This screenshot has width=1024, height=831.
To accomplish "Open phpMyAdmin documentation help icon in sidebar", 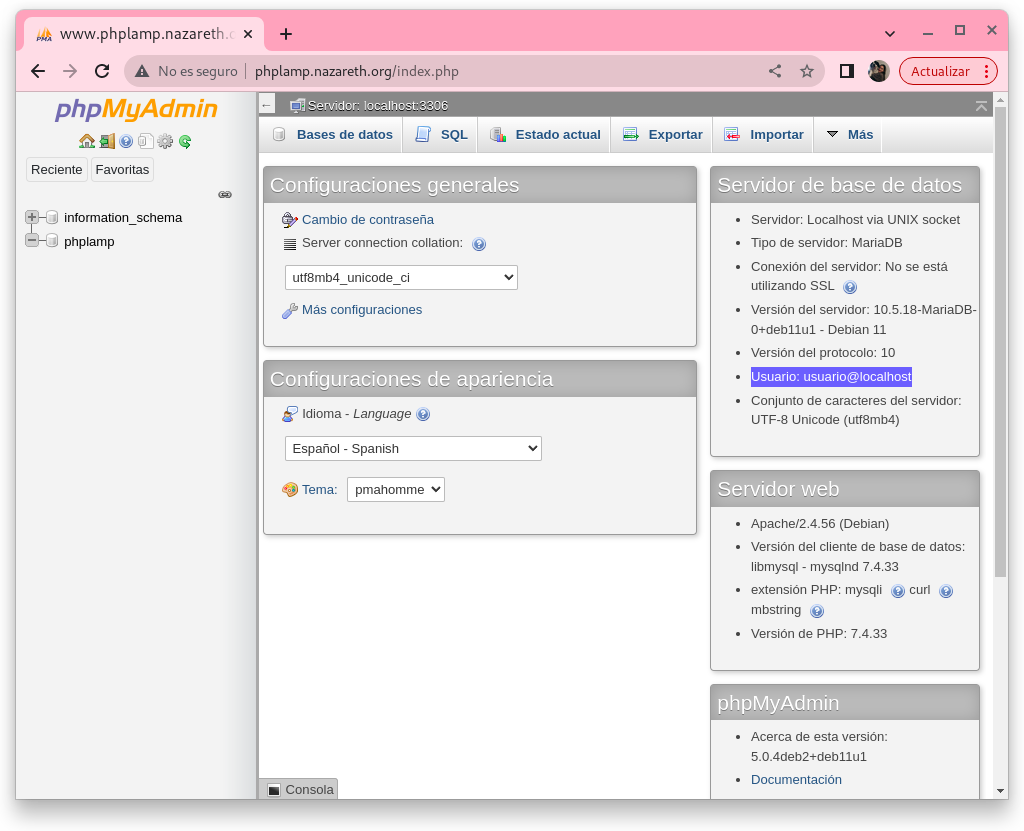I will coord(126,141).
